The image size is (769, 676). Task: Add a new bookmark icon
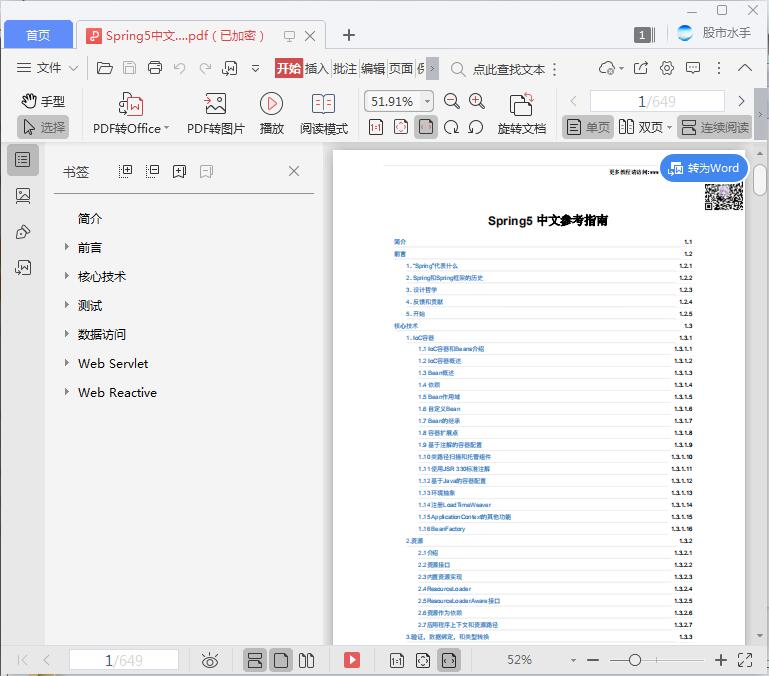click(x=179, y=171)
